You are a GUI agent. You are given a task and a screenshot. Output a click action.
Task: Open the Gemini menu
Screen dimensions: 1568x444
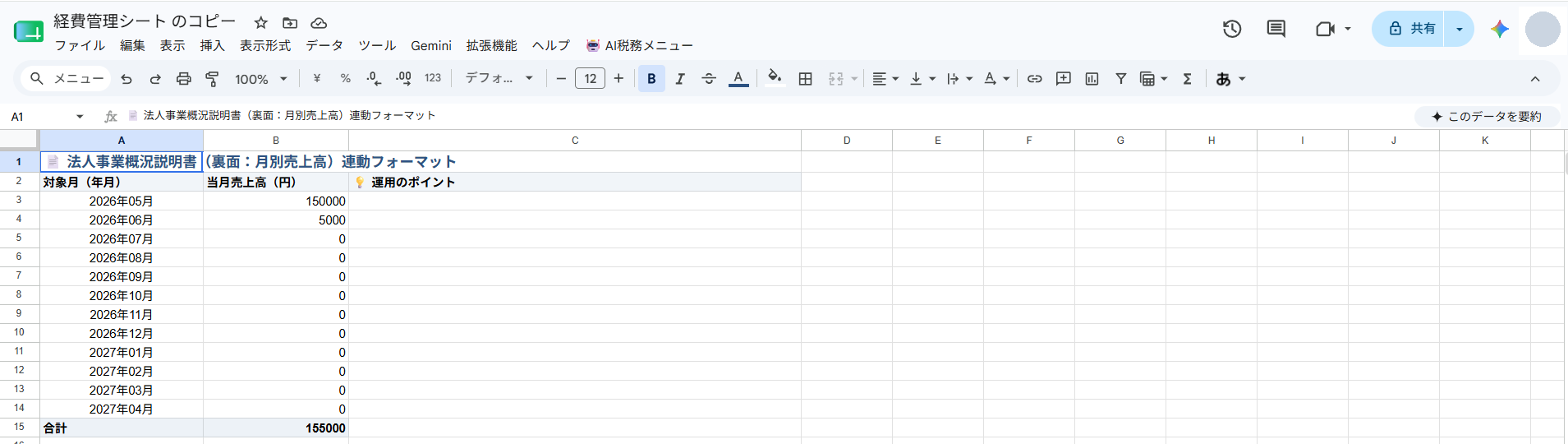431,46
